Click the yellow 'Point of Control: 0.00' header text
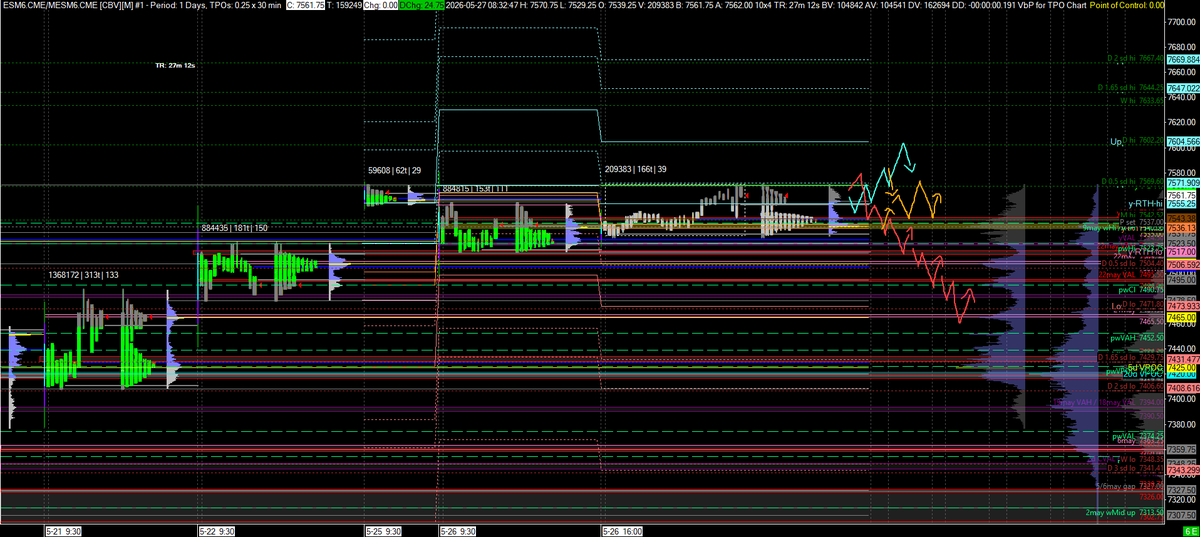1200x537 pixels. point(1128,5)
